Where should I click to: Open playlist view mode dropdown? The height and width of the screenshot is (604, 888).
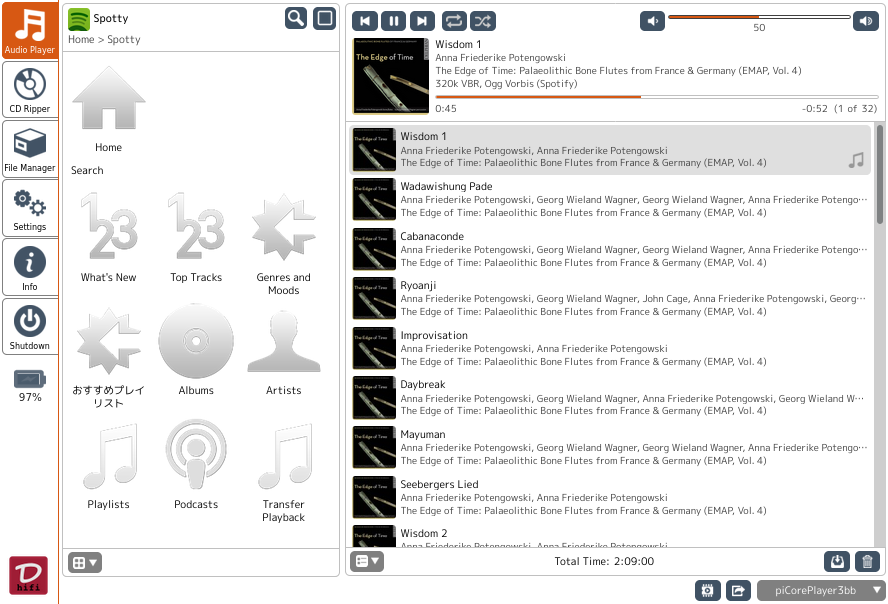point(367,562)
